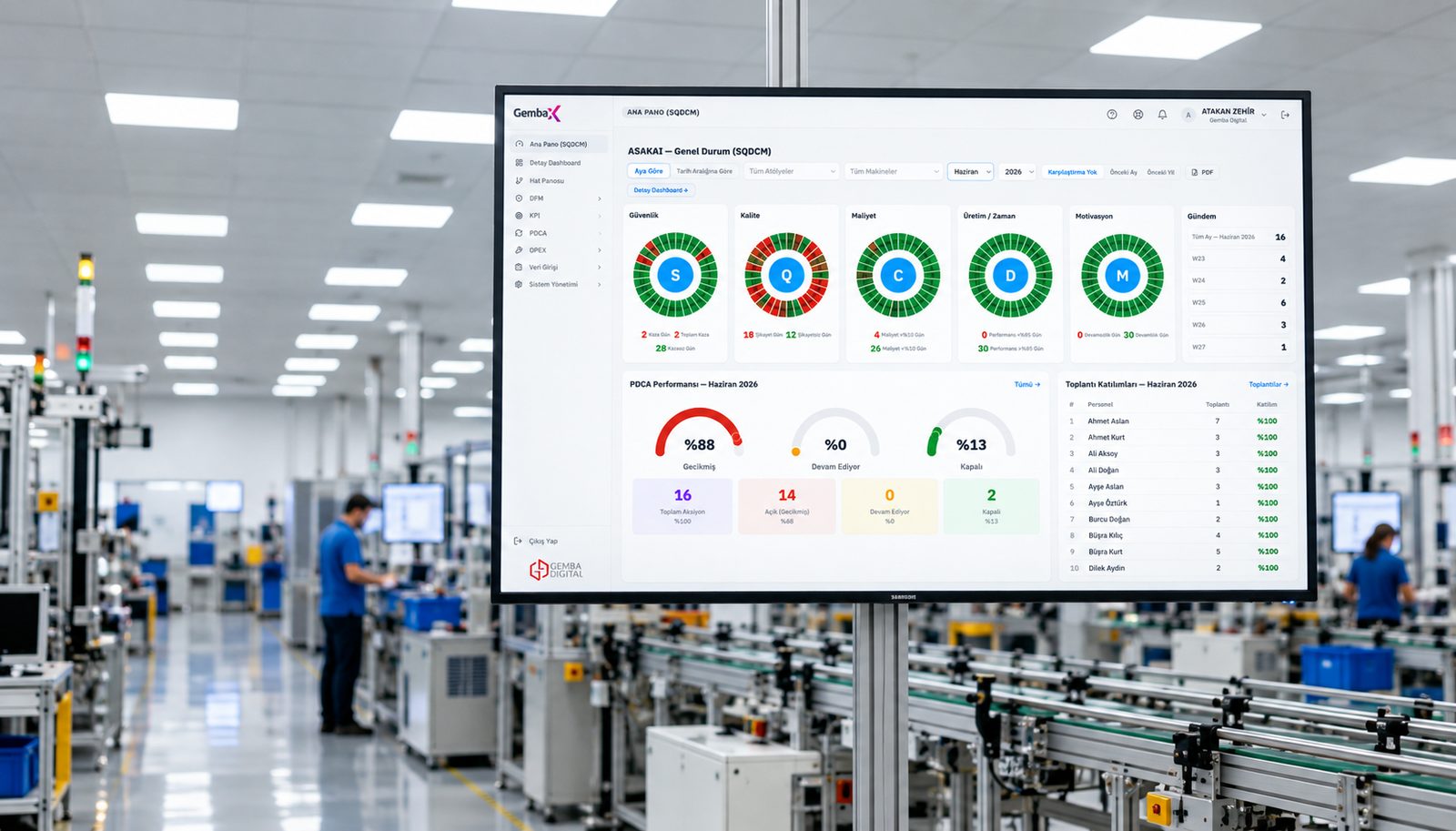Screen dimensions: 1456x831
Task: Select the Karşılaştırma Yok comparison option
Action: click(x=1072, y=172)
